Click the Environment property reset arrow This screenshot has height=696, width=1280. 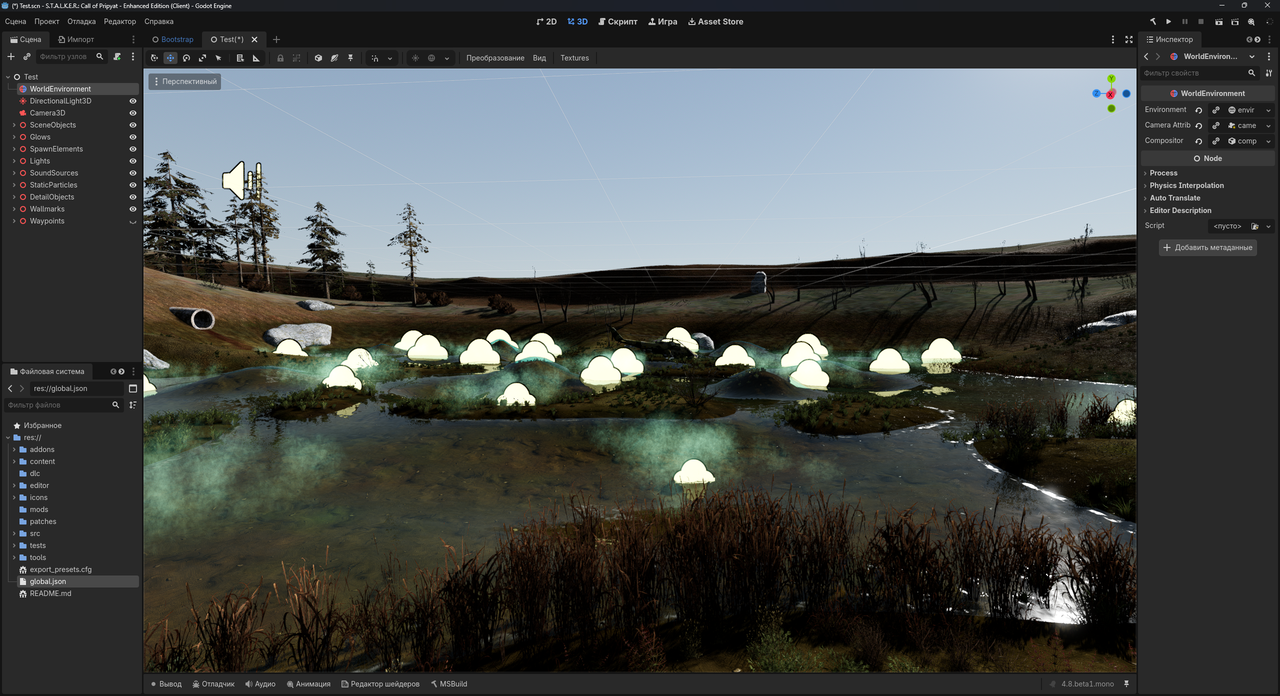pos(1199,110)
